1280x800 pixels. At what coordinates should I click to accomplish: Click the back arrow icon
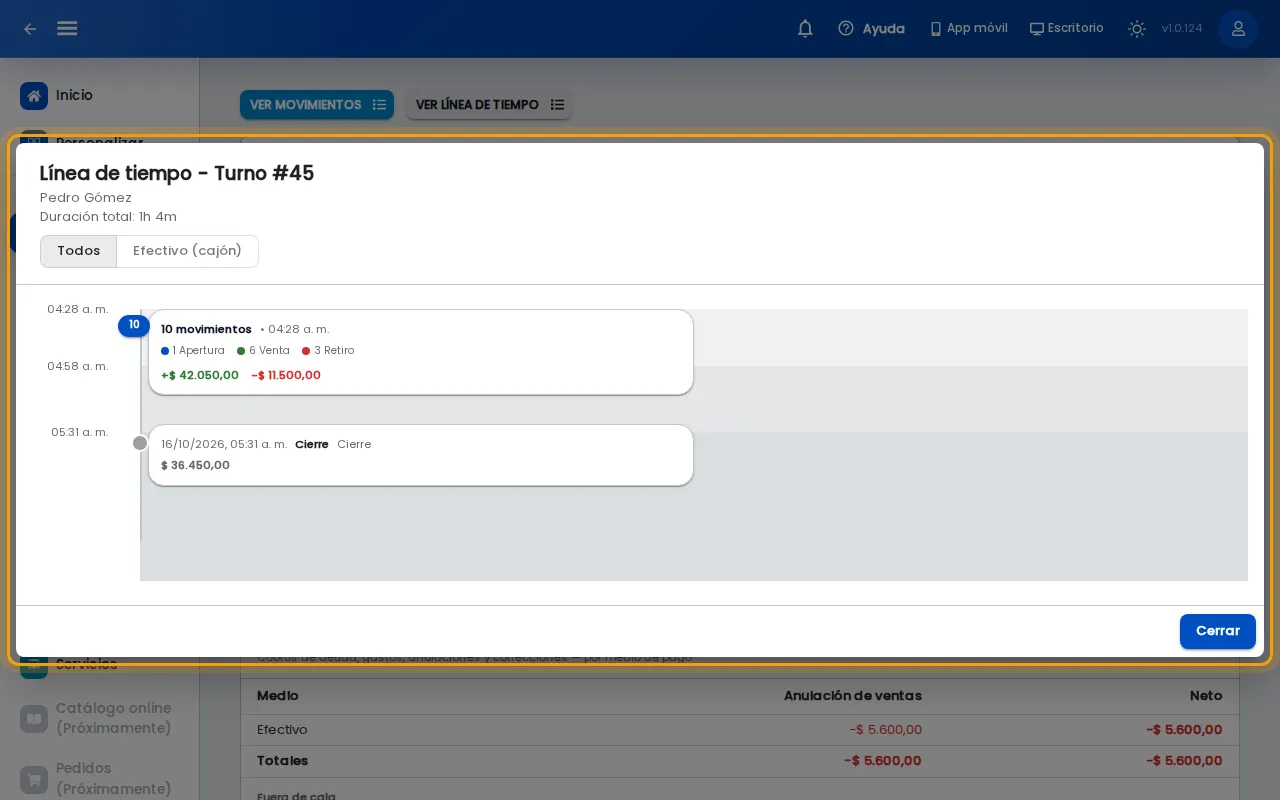[x=30, y=29]
